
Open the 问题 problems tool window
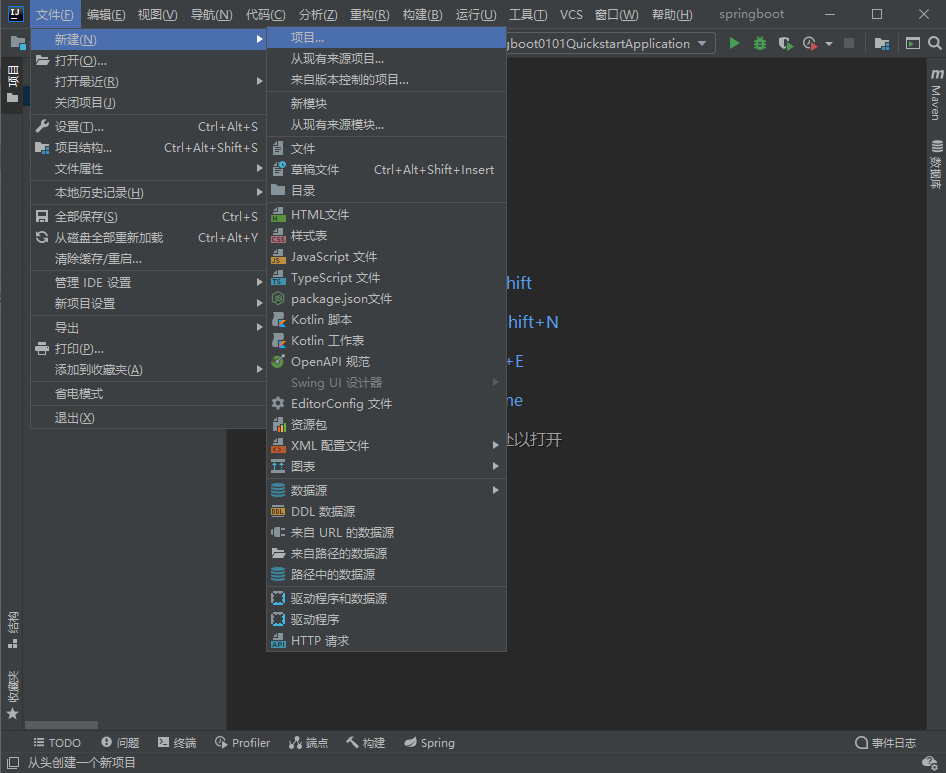click(x=120, y=743)
